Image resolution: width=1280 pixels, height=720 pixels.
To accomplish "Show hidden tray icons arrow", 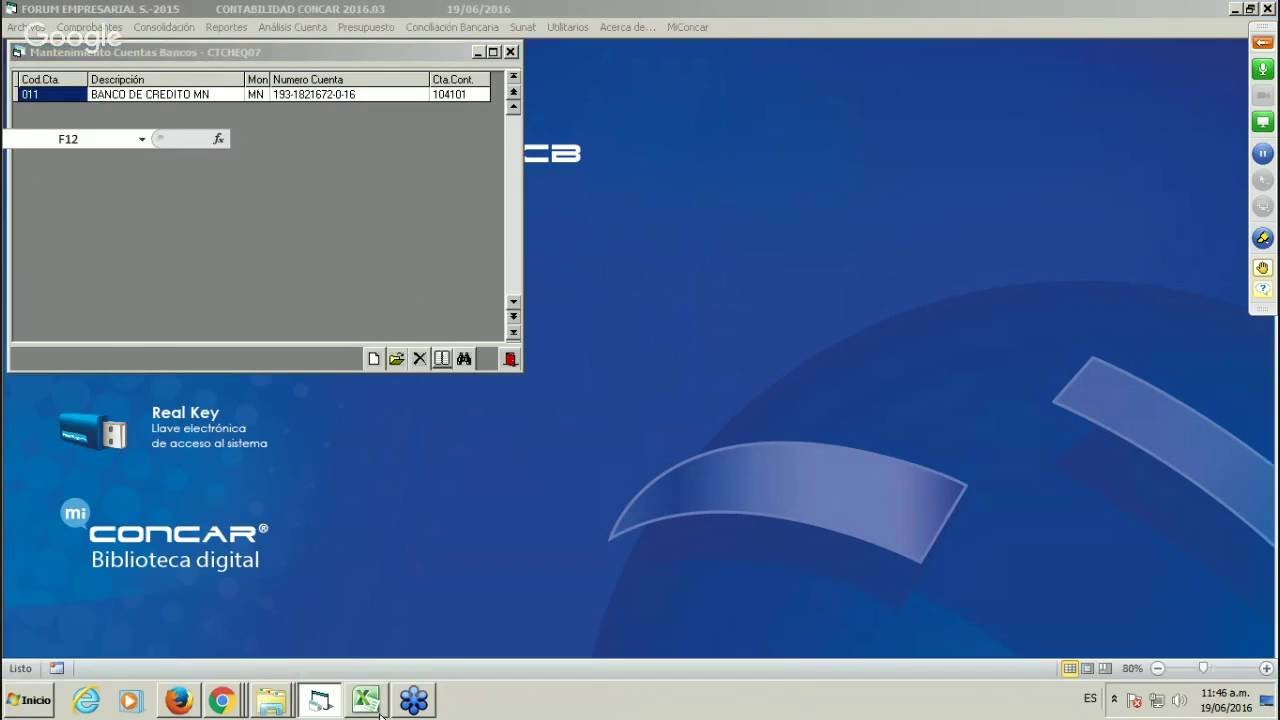I will tap(1114, 699).
